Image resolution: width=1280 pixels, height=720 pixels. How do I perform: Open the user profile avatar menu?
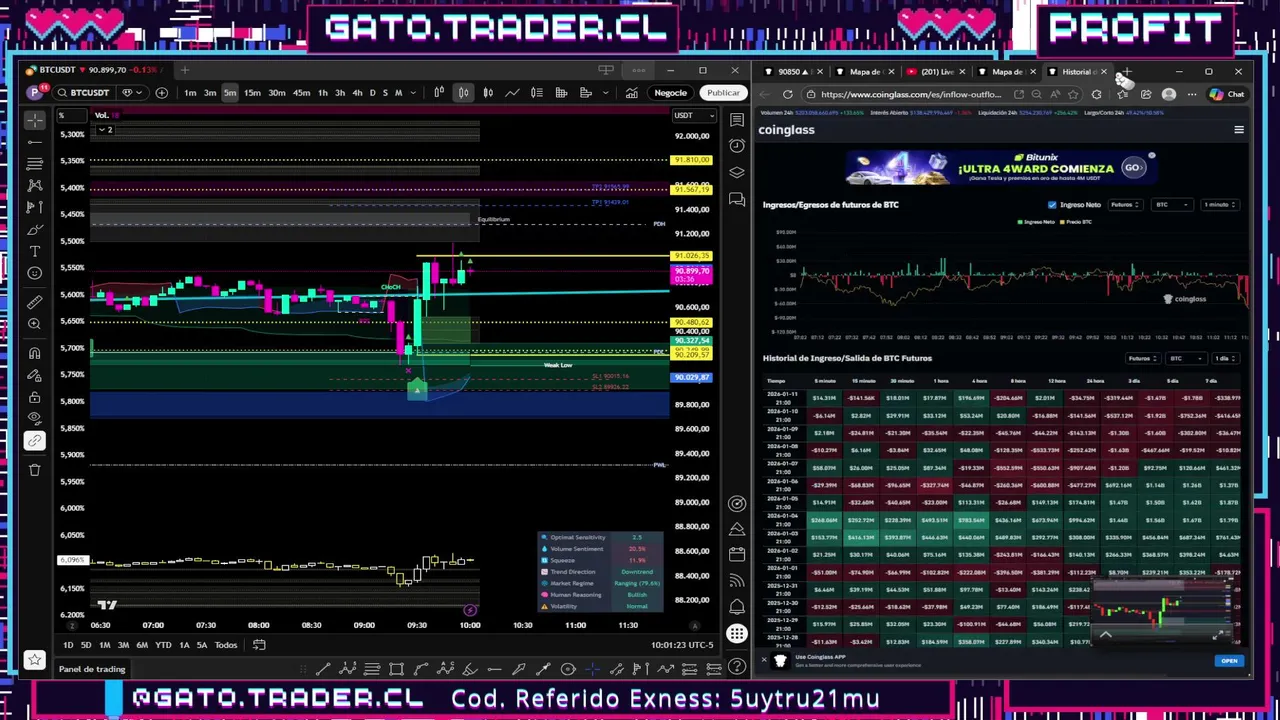(x=36, y=93)
